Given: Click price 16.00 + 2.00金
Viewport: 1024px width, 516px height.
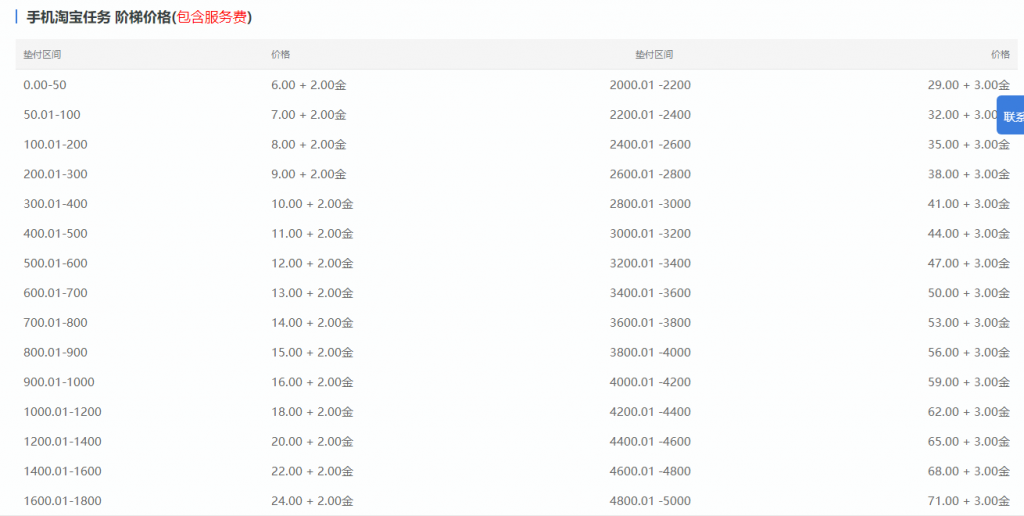Looking at the screenshot, I should (x=312, y=382).
